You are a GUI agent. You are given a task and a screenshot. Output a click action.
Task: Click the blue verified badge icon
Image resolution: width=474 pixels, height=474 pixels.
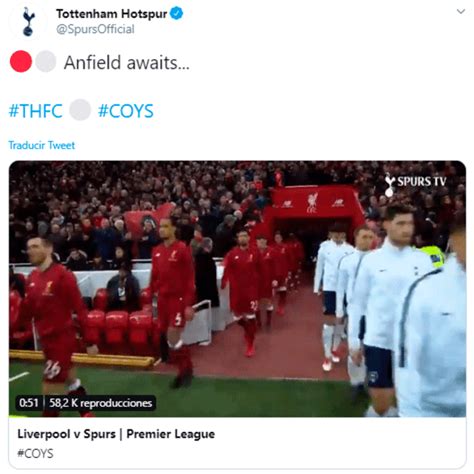pos(177,14)
